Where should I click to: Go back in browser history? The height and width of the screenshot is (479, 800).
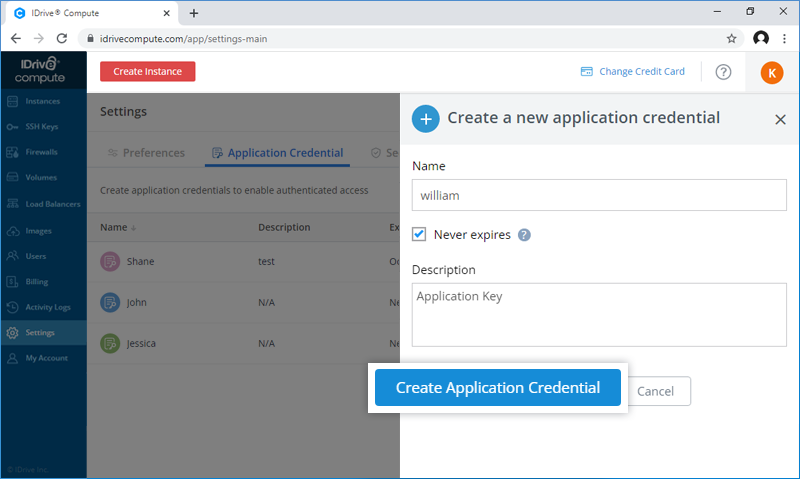16,38
